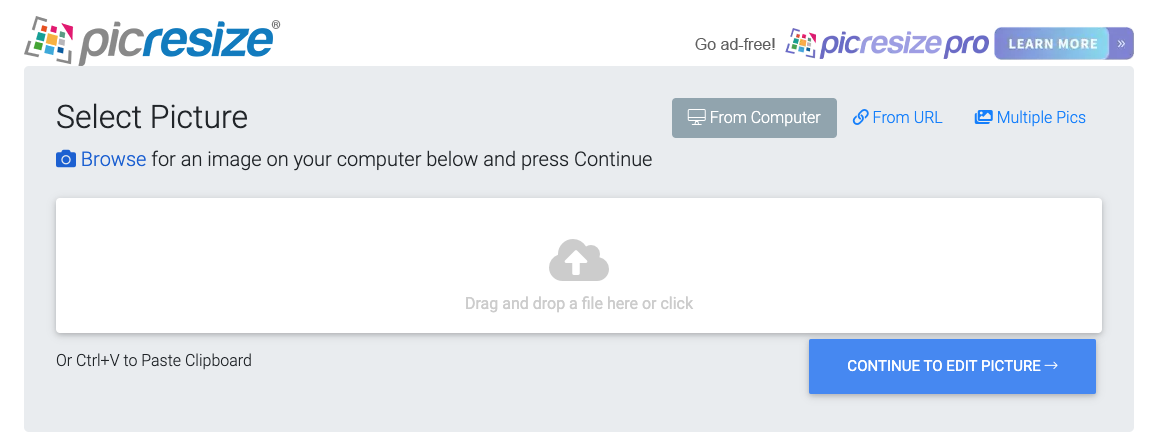Click the right arrow on the Continue button
This screenshot has height=447, width=1150.
coord(1051,366)
